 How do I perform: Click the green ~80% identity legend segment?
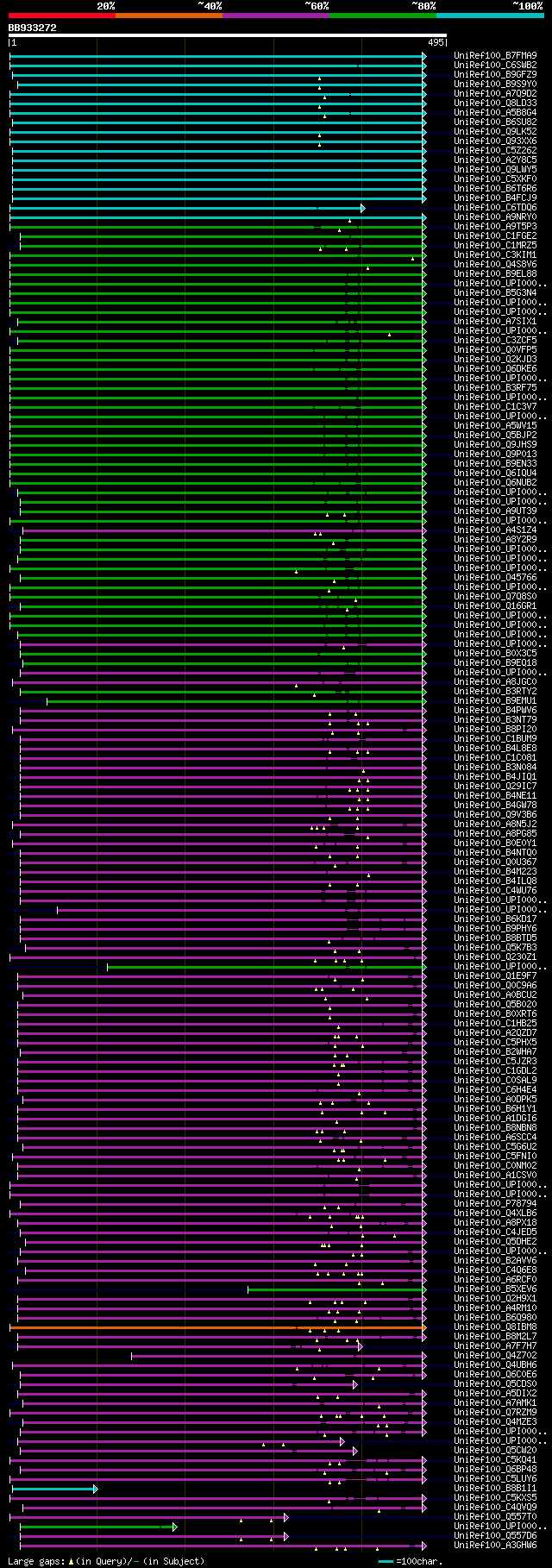tap(383, 16)
